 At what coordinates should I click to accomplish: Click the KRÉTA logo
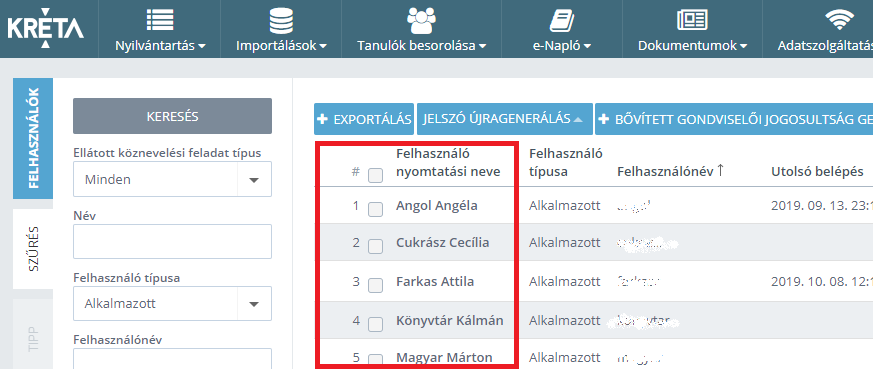[45, 27]
